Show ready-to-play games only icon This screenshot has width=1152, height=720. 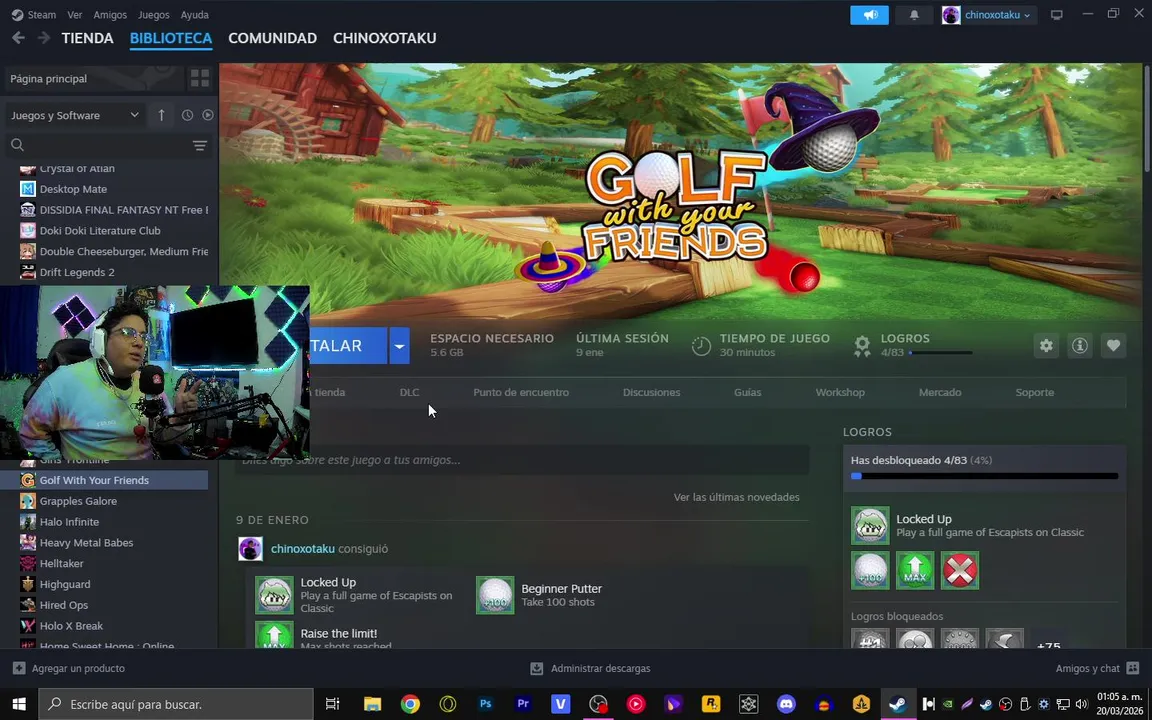(x=208, y=115)
